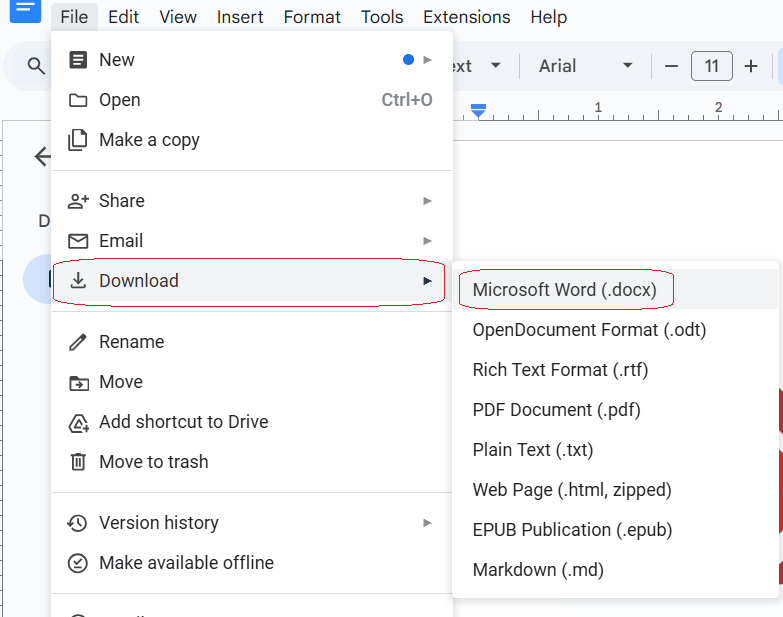This screenshot has height=617, width=783.
Task: Click the search magnifier icon in toolbar
Action: pyautogui.click(x=36, y=66)
